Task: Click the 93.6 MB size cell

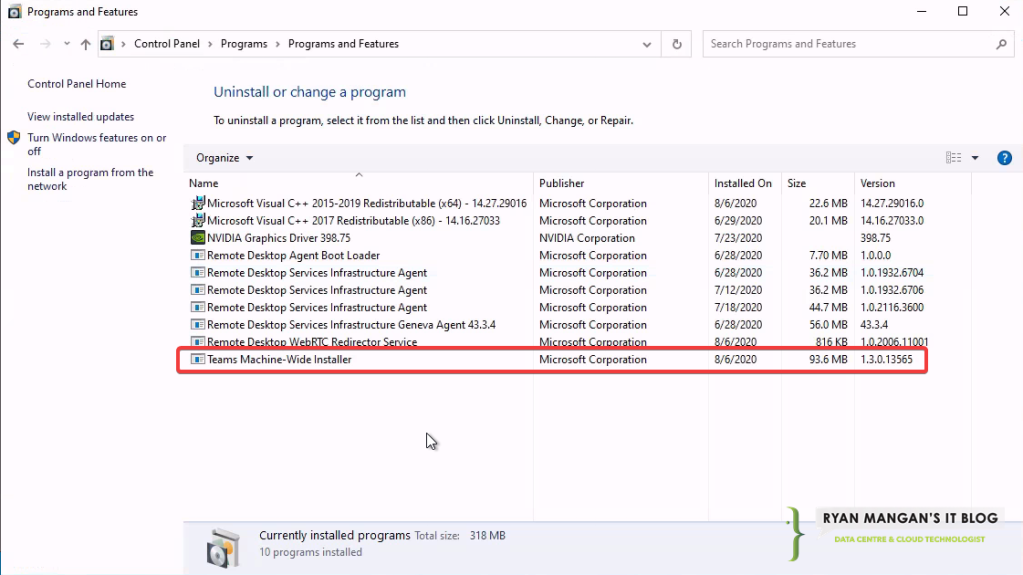Action: pyautogui.click(x=828, y=360)
